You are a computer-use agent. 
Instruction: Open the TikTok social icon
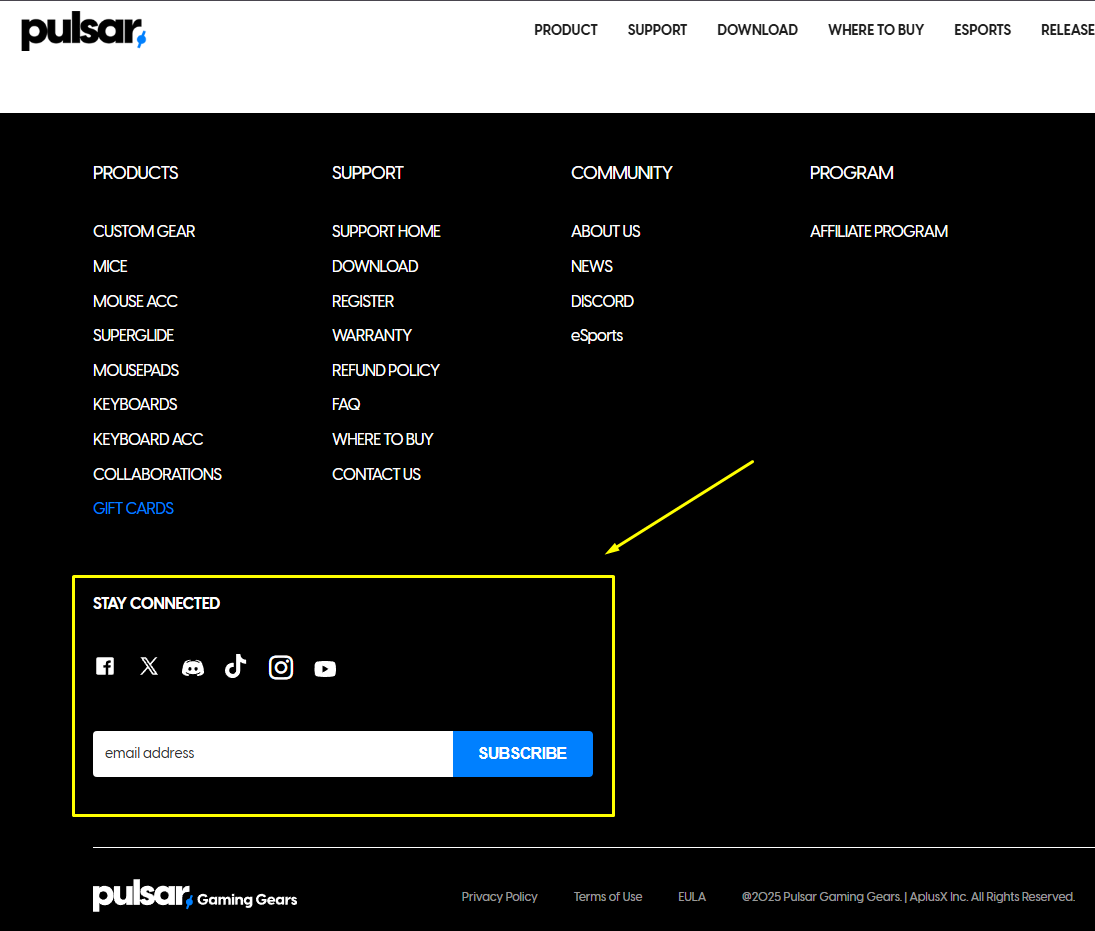[235, 666]
